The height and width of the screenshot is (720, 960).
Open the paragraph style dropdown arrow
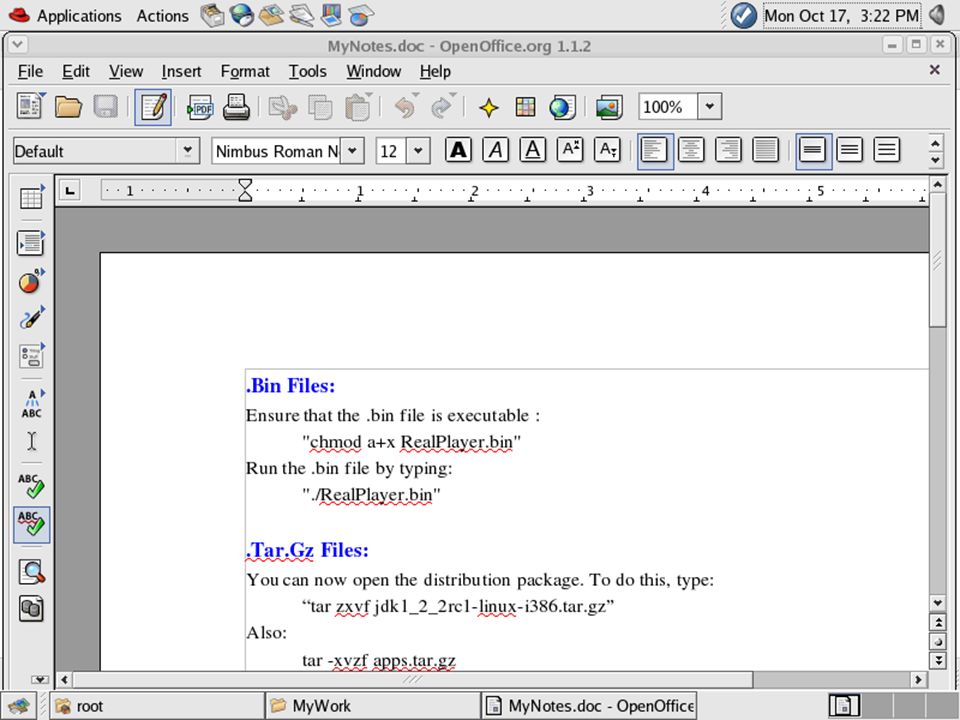tap(187, 151)
